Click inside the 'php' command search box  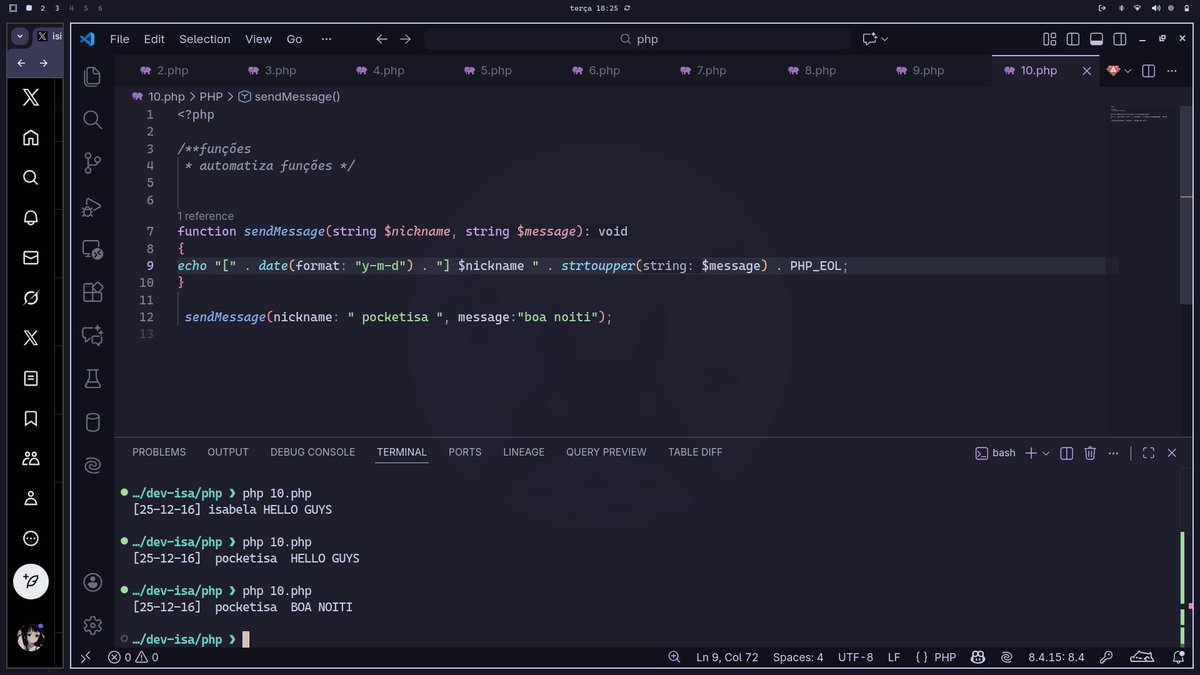pyautogui.click(x=640, y=39)
